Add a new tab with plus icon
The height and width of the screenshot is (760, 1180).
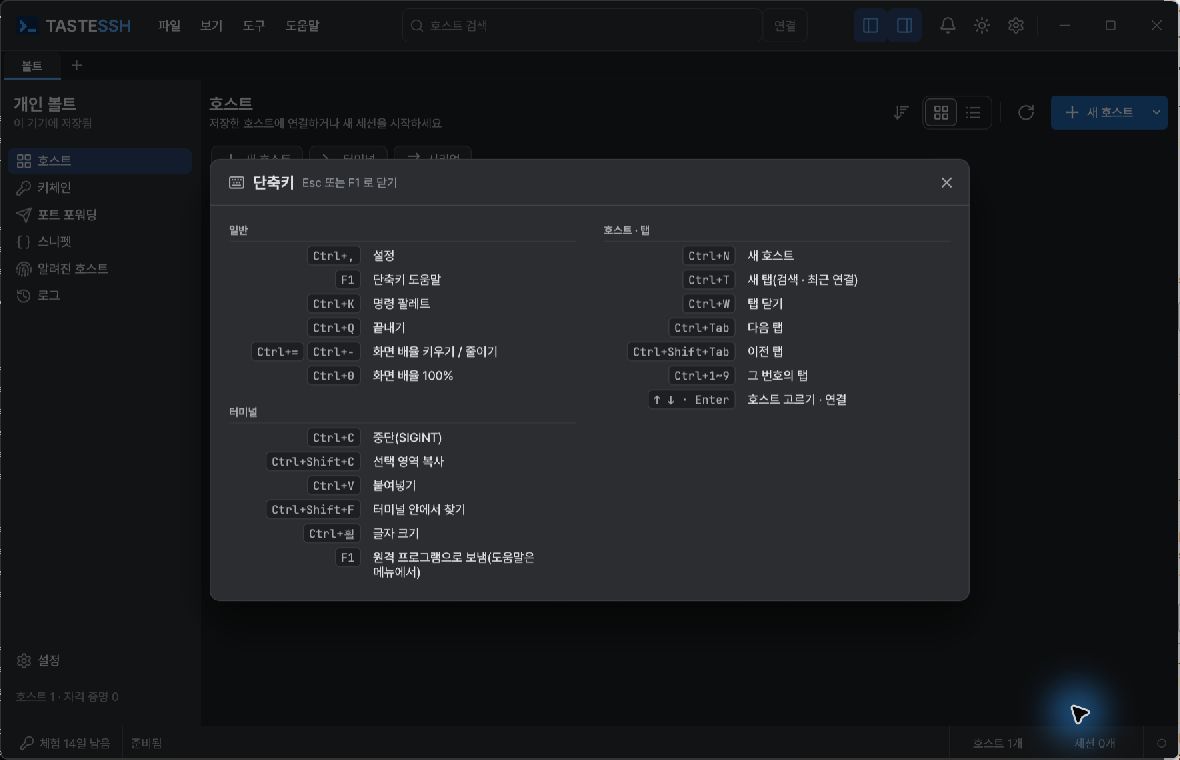click(x=77, y=65)
